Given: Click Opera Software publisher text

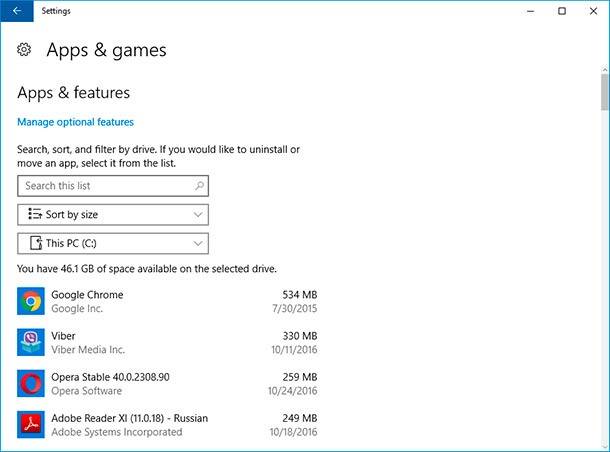Looking at the screenshot, I should 86,391.
